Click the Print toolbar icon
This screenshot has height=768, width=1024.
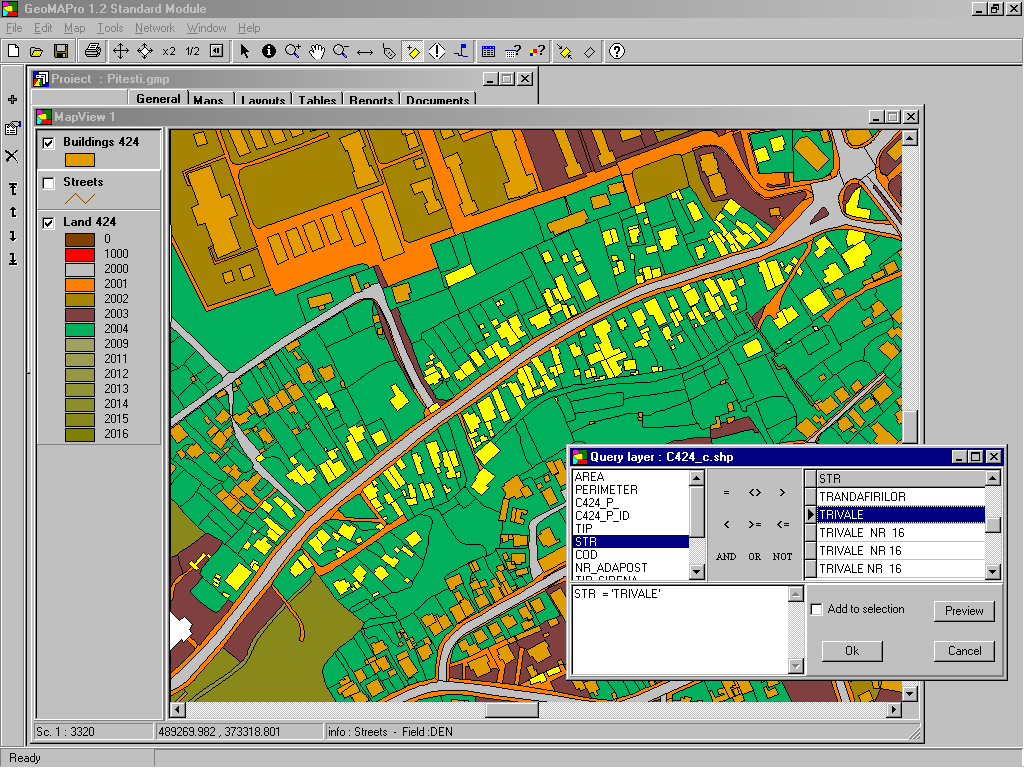pos(93,51)
